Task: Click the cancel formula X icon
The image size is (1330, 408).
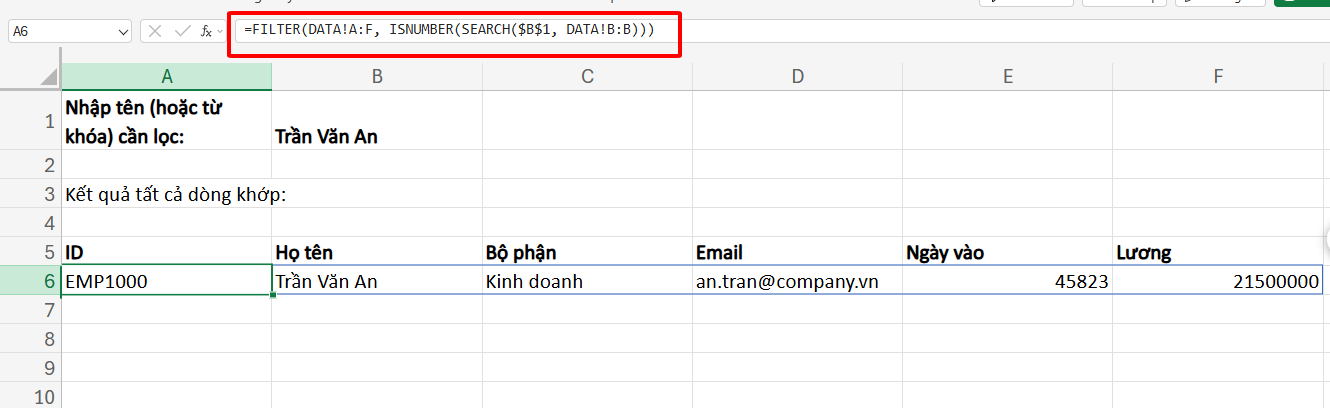Action: click(155, 31)
